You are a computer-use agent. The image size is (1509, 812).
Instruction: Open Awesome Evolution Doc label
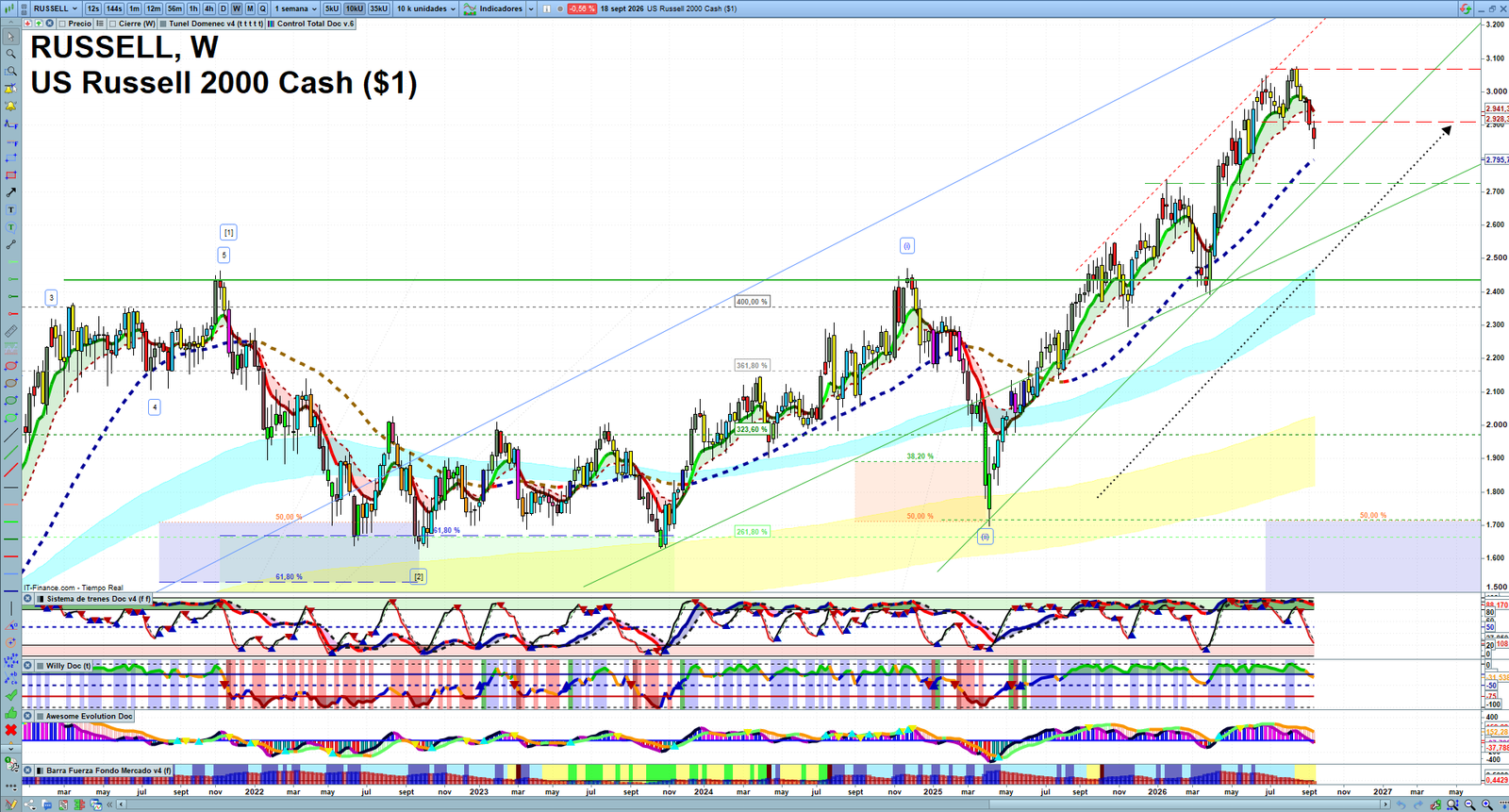point(90,716)
